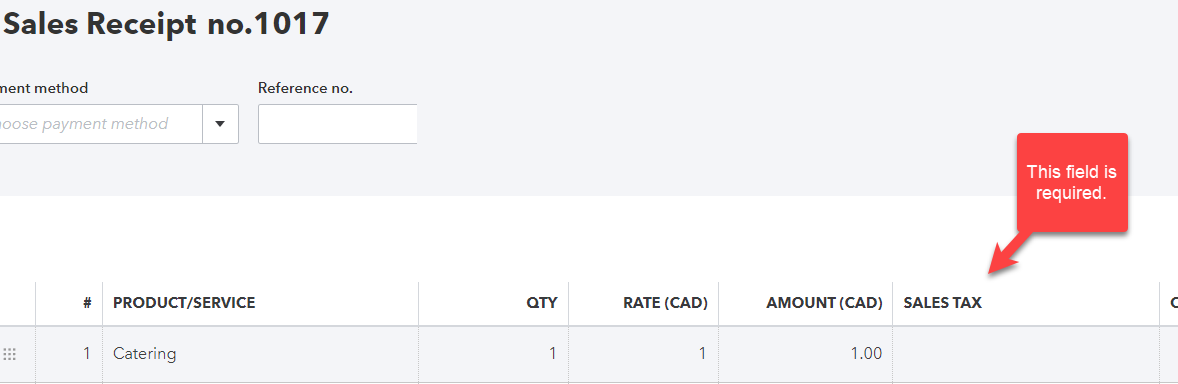Click the Reference no. input field
The height and width of the screenshot is (384, 1178).
(337, 124)
